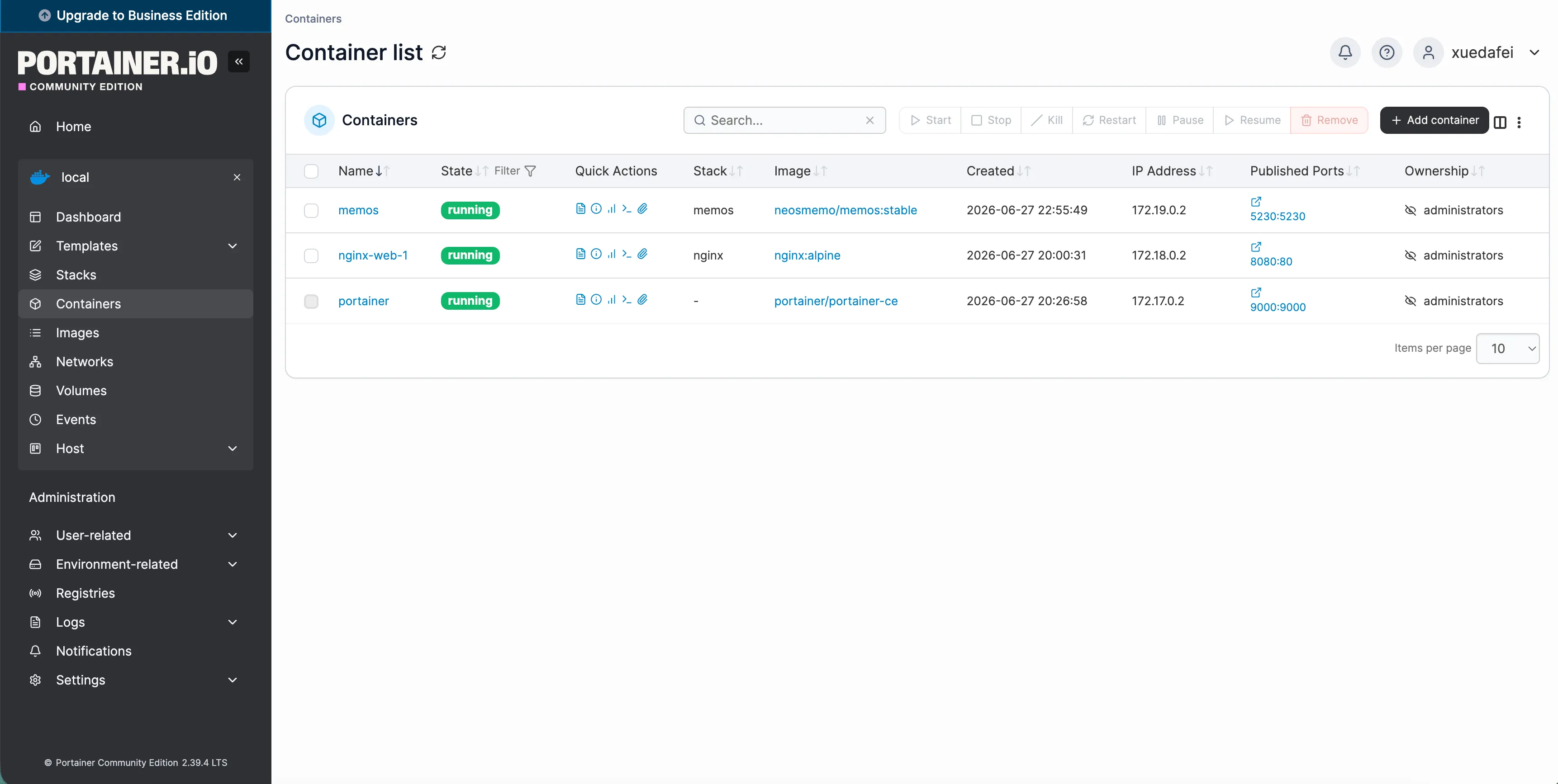Attach to the portainer container
This screenshot has height=784, width=1558.
tap(642, 299)
